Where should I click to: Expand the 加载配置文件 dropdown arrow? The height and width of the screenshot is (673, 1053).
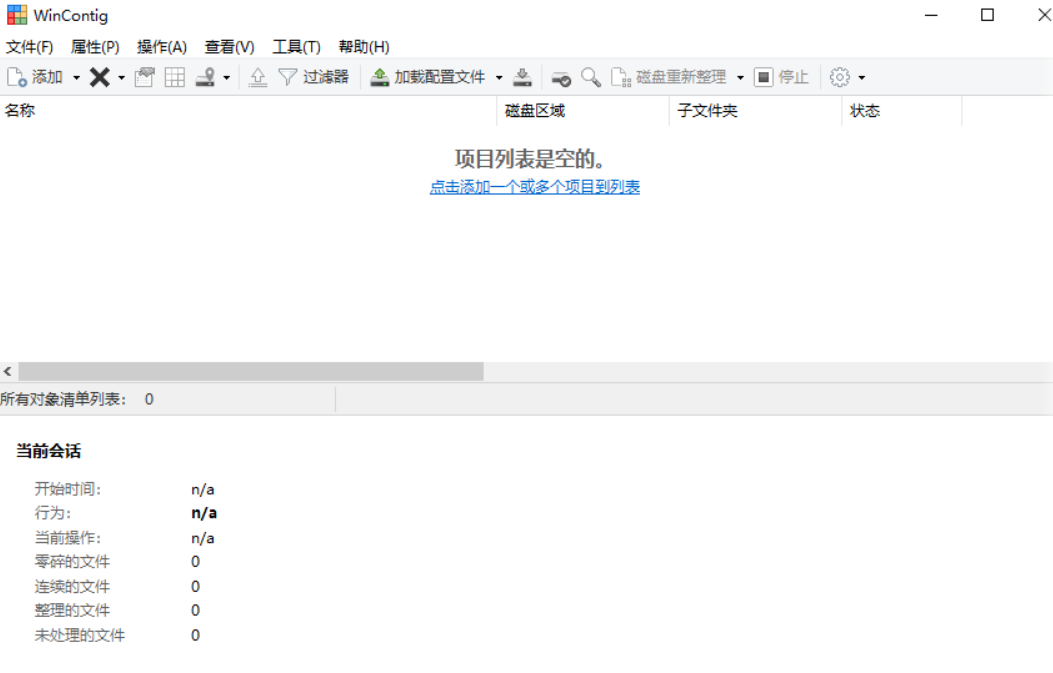500,77
